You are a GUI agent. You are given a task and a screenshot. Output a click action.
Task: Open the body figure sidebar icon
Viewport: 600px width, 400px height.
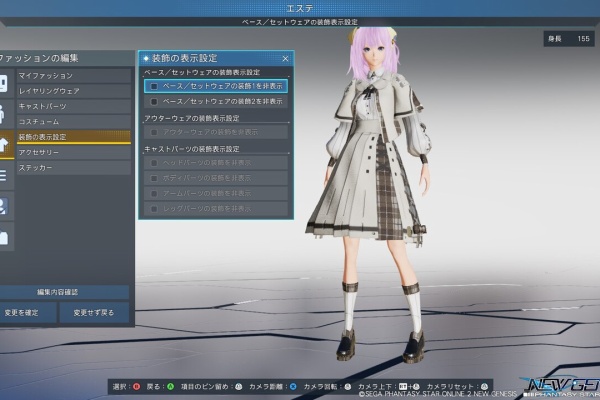(x=5, y=114)
